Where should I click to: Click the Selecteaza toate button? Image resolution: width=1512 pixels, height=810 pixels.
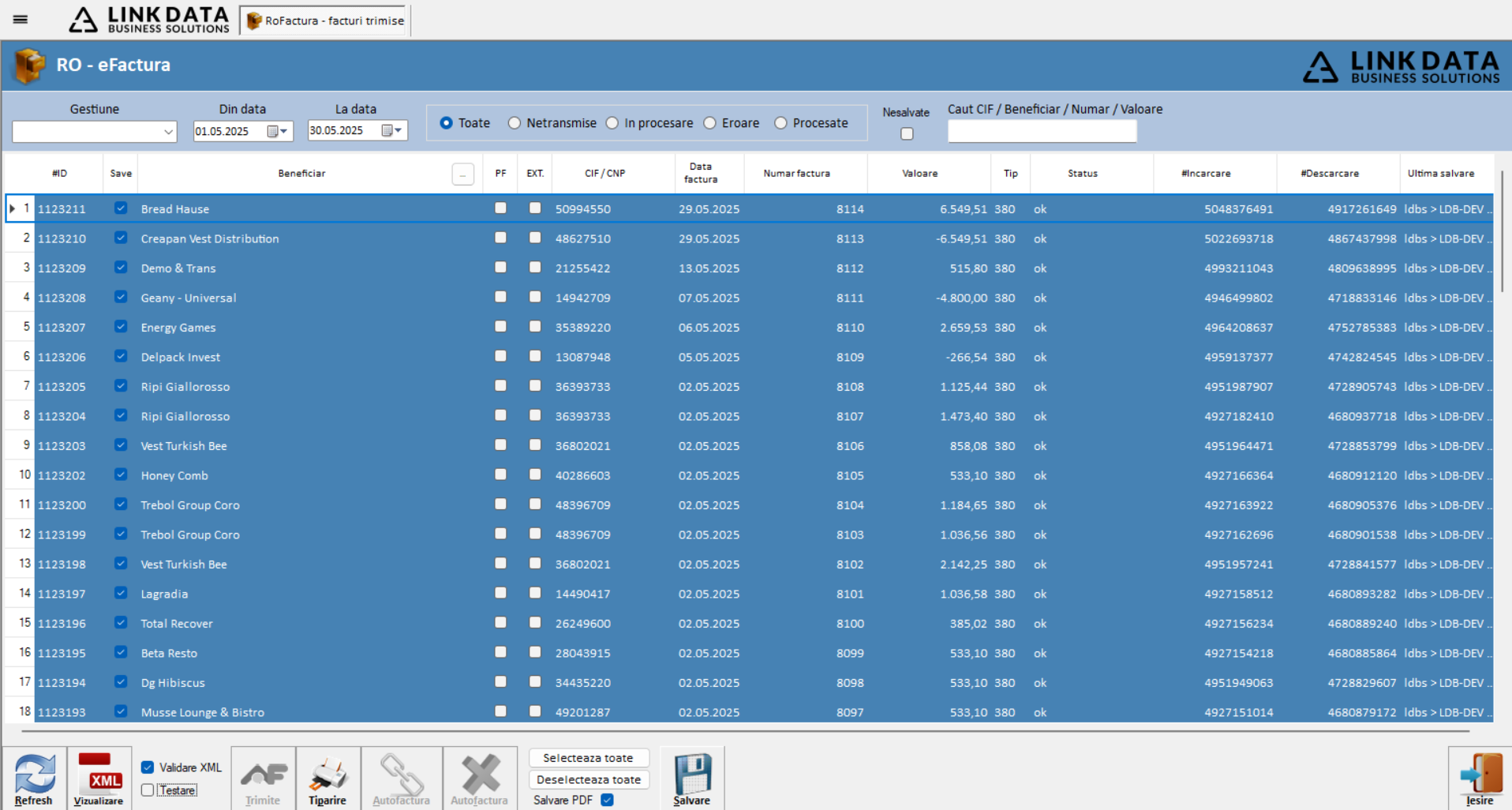[x=589, y=758]
